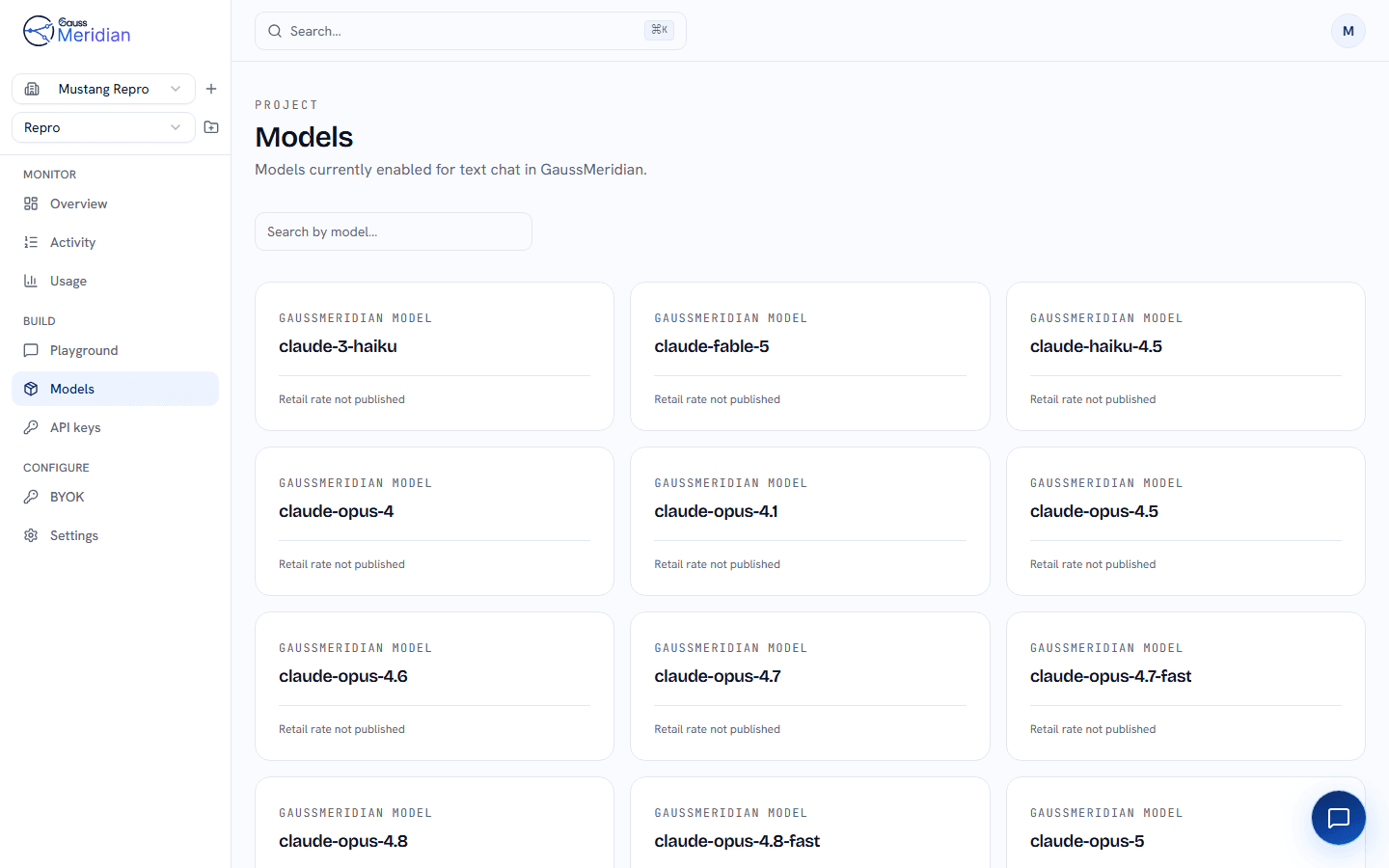Open the claude-opus-4.7 model card
The image size is (1389, 868).
pos(810,686)
